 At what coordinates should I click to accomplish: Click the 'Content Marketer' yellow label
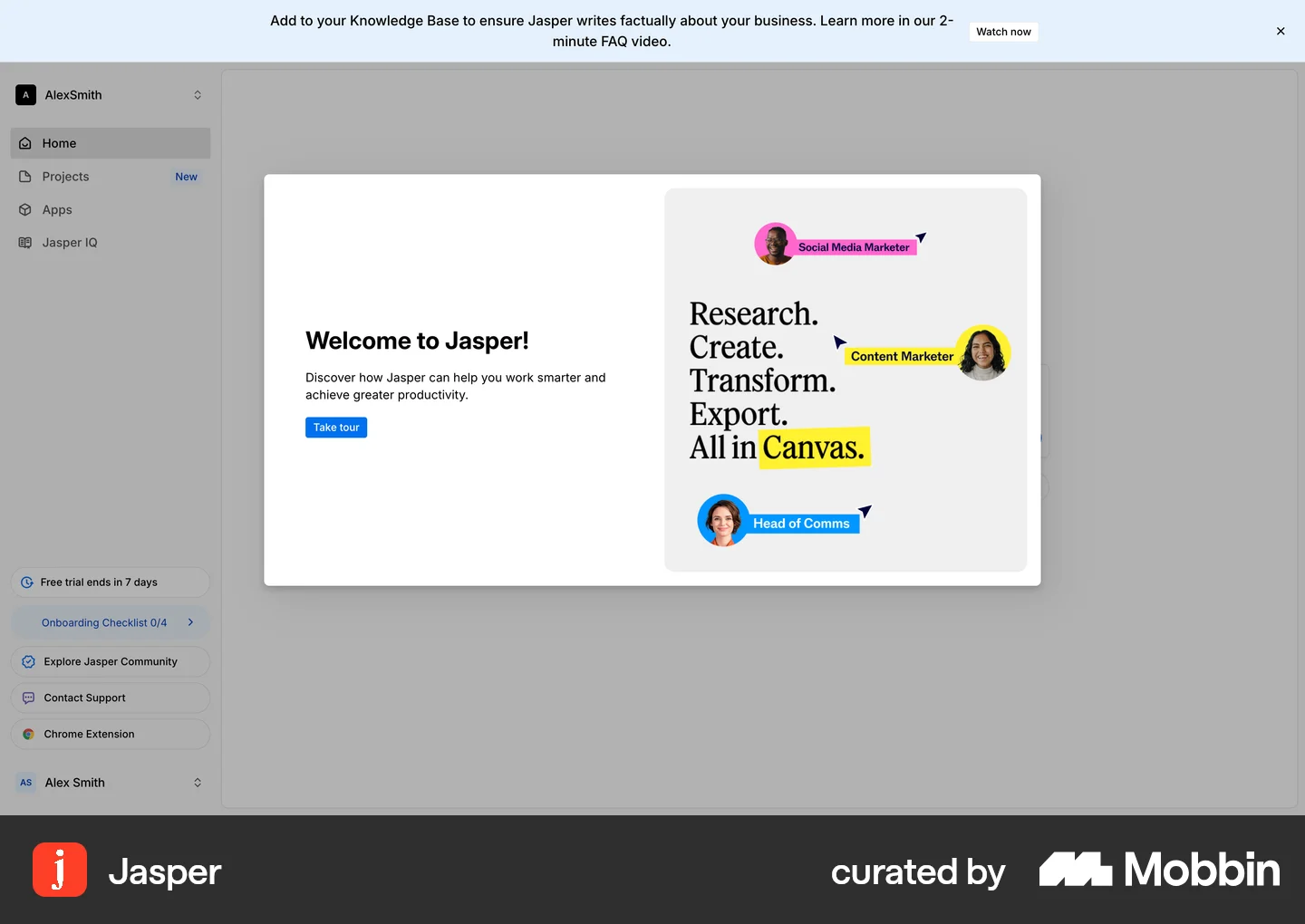coord(902,356)
